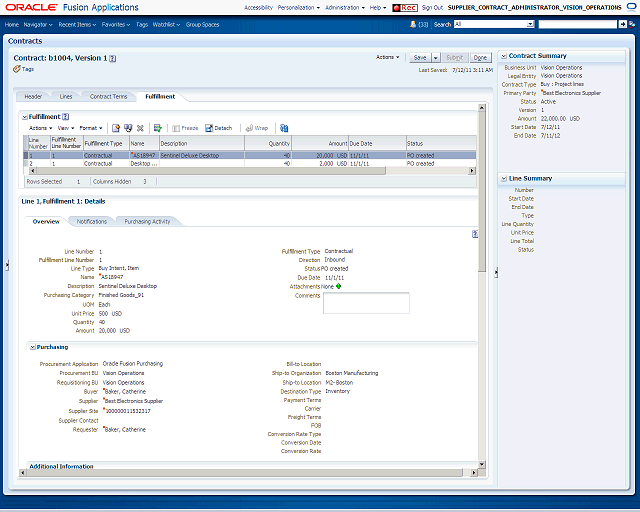The height and width of the screenshot is (512, 640).
Task: Collapse the Line Summary panel
Action: [x=504, y=178]
